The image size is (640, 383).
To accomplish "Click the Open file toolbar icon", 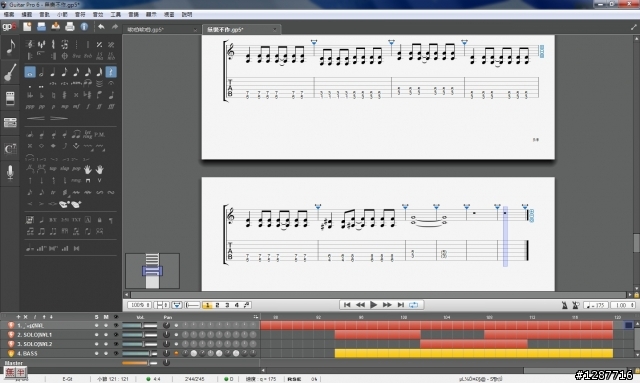I will tap(41, 27).
